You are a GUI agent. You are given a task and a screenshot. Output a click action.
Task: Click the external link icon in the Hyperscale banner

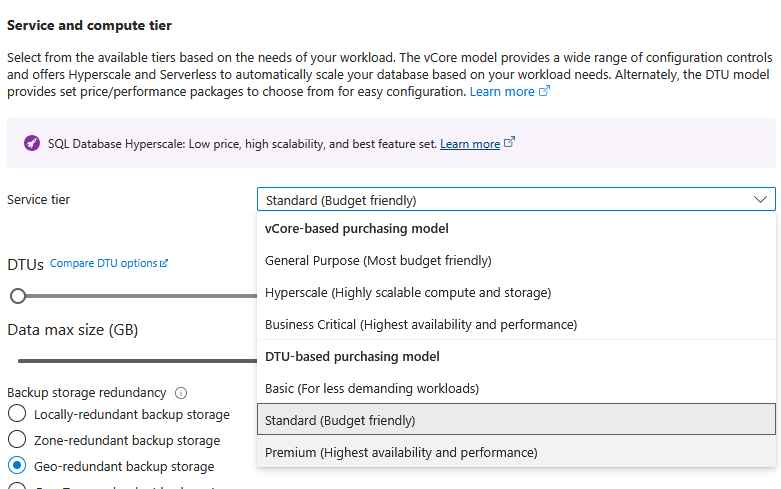pyautogui.click(x=509, y=142)
